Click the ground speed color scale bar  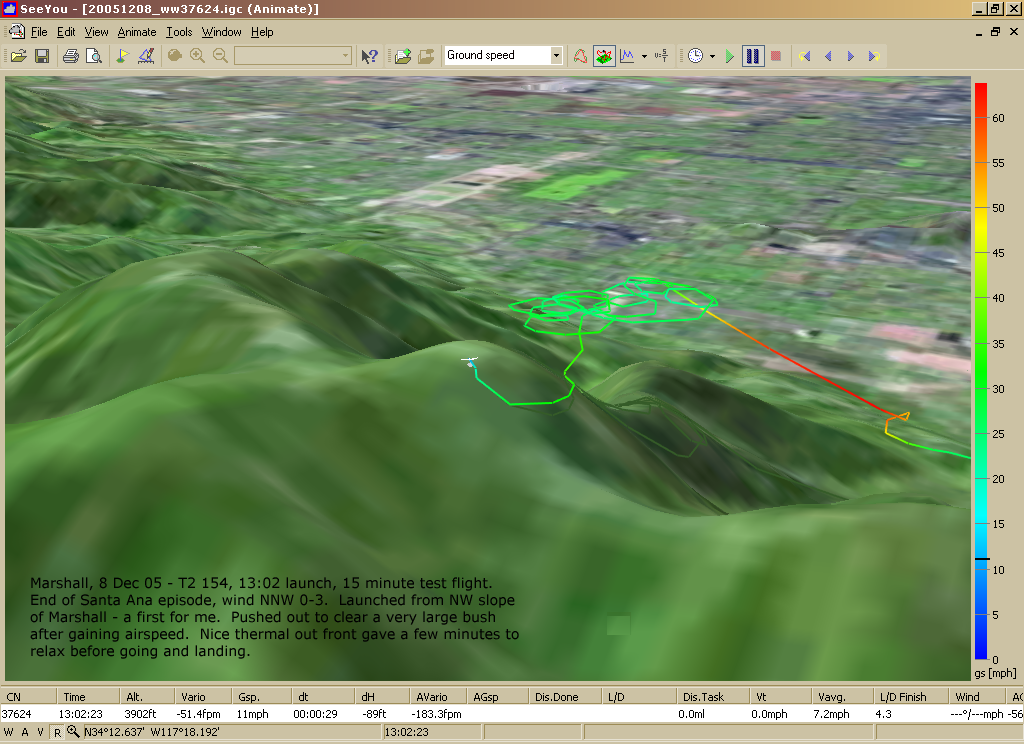pyautogui.click(x=981, y=370)
